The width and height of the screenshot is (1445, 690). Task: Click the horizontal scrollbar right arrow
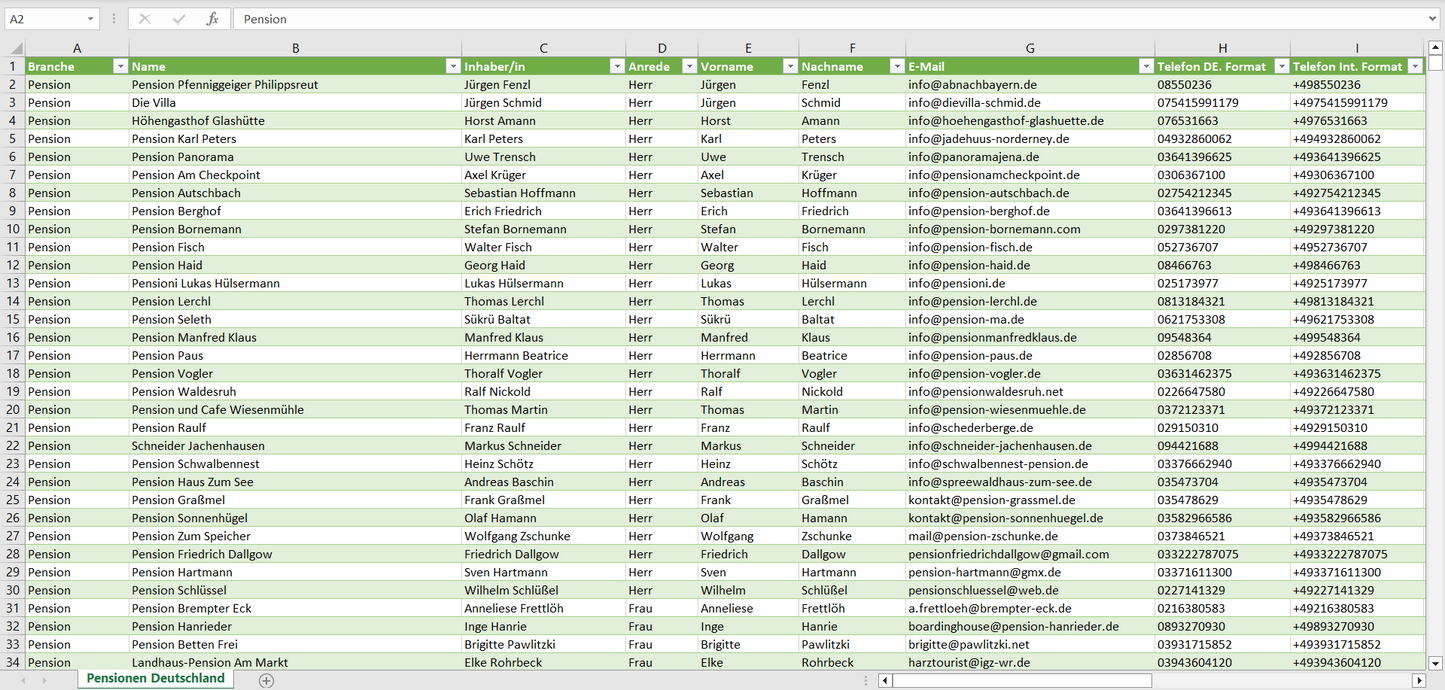(x=1418, y=680)
